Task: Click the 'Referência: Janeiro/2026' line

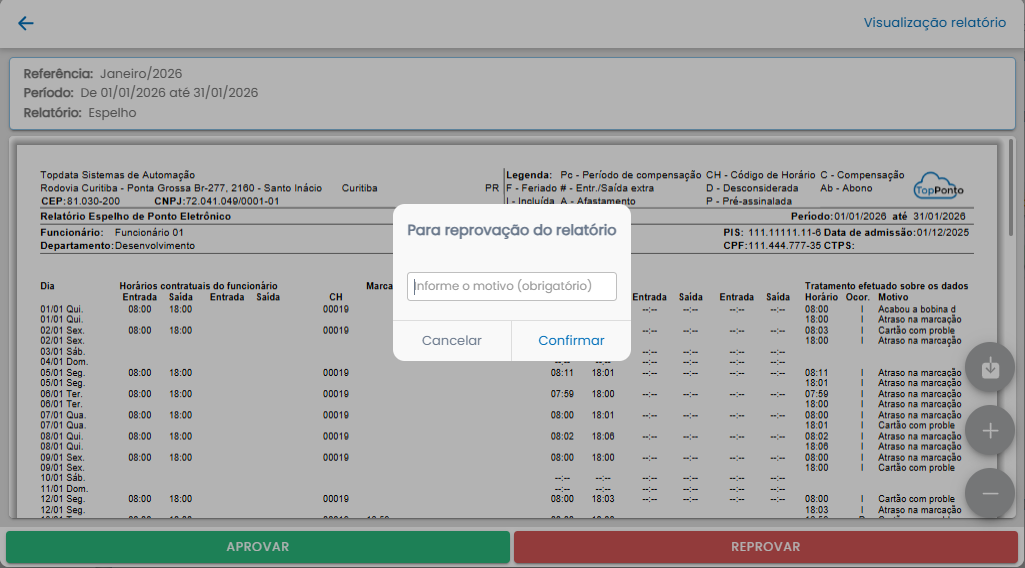Action: click(103, 73)
